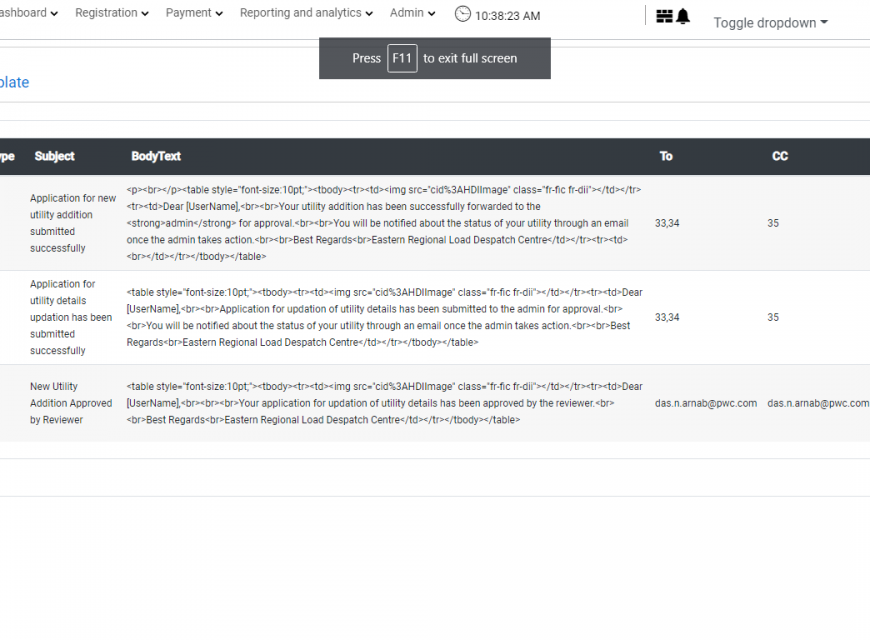The image size is (870, 640).
Task: Click the clock icon beside the time
Action: [462, 14]
